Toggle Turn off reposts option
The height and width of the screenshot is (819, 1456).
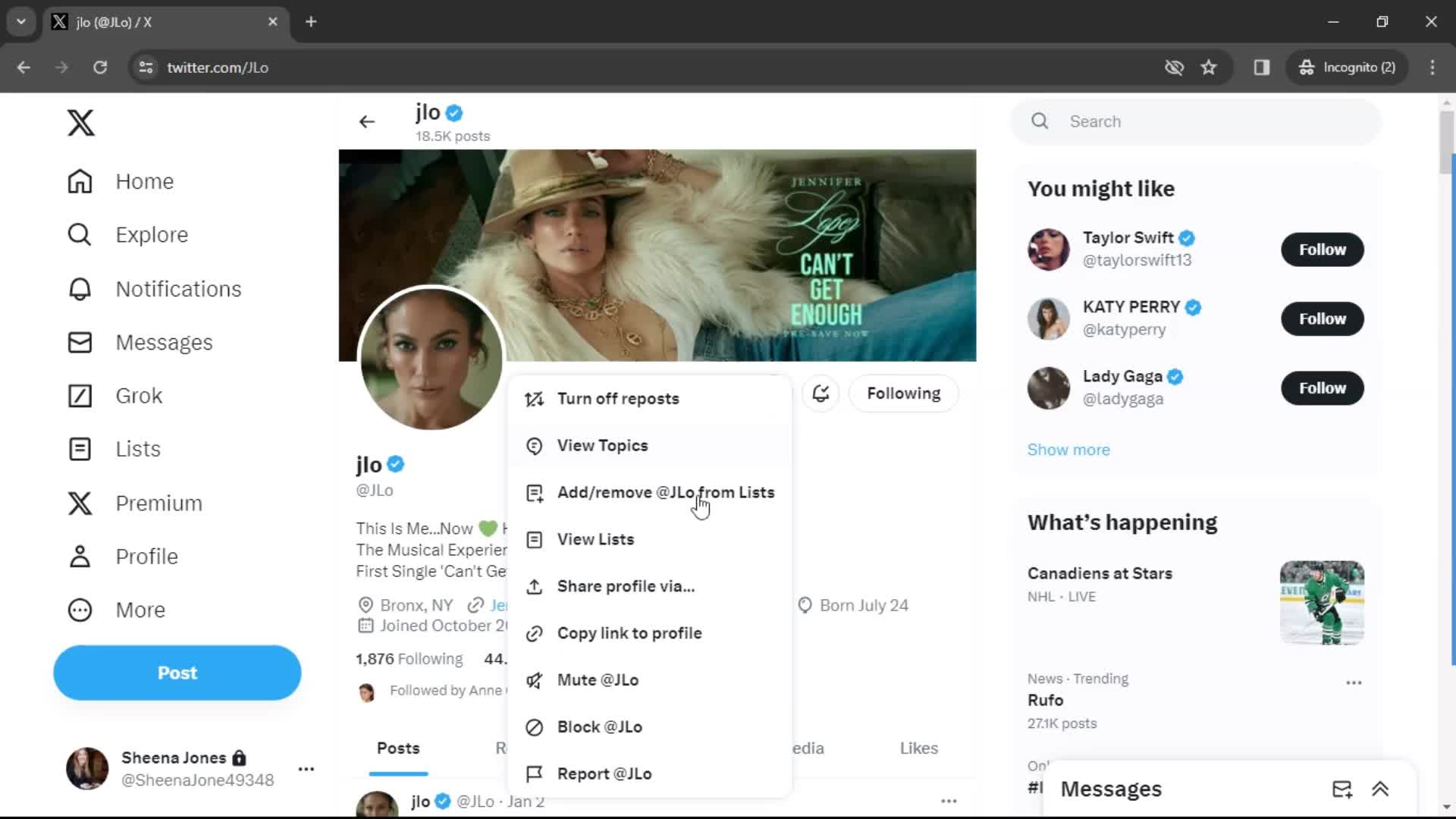click(618, 399)
